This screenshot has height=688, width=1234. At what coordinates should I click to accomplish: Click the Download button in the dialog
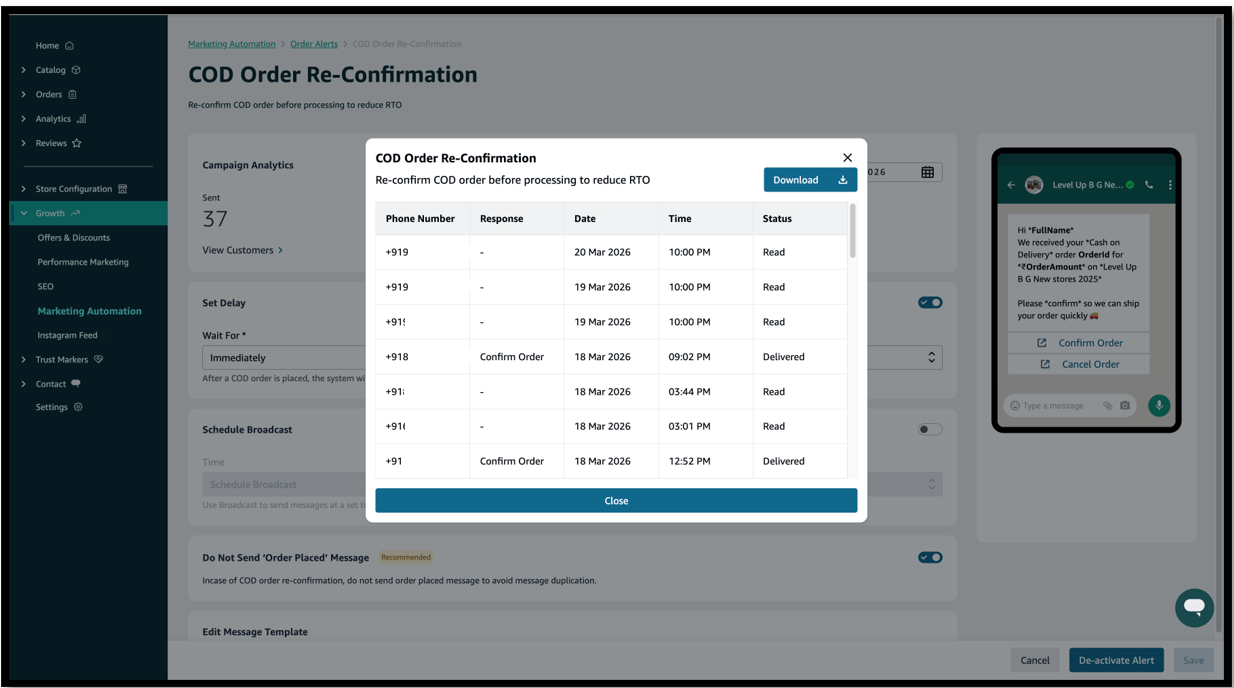click(809, 180)
